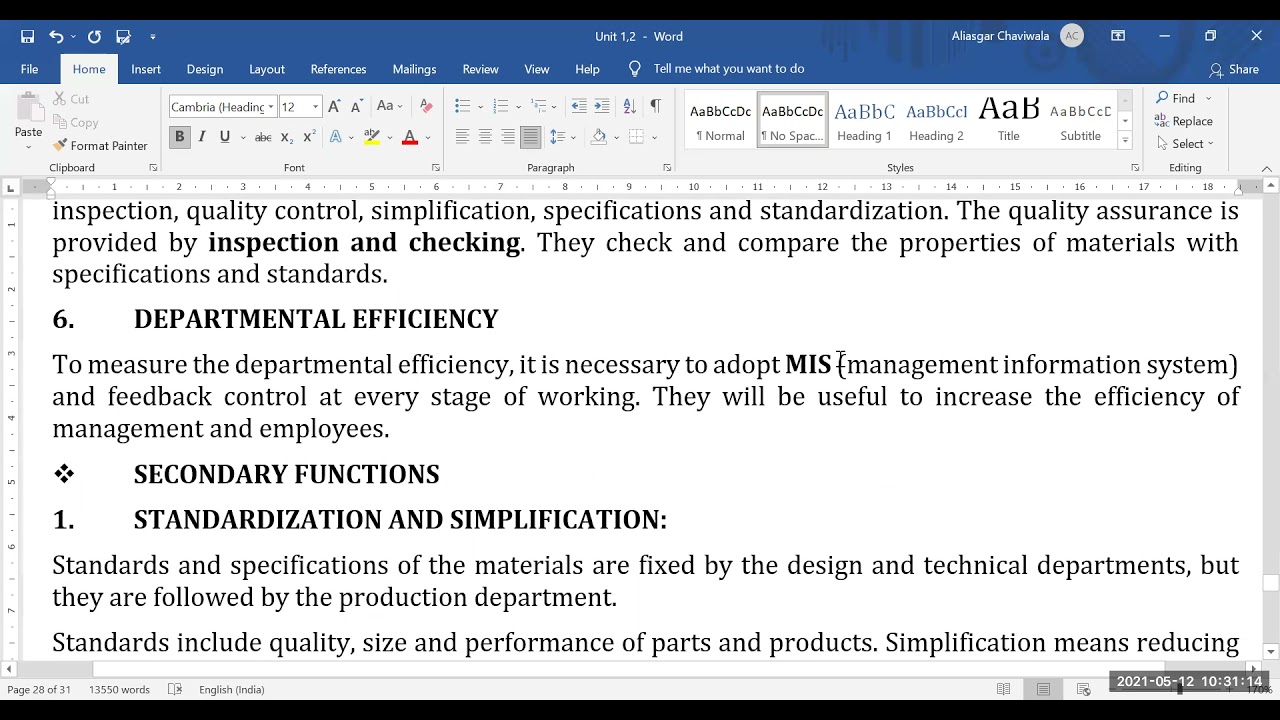The image size is (1280, 720).
Task: Center the paragraph
Action: click(x=485, y=137)
